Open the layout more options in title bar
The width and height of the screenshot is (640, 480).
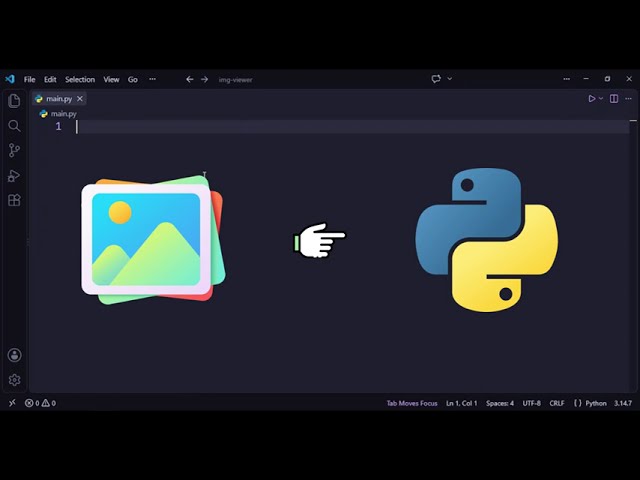click(x=567, y=79)
